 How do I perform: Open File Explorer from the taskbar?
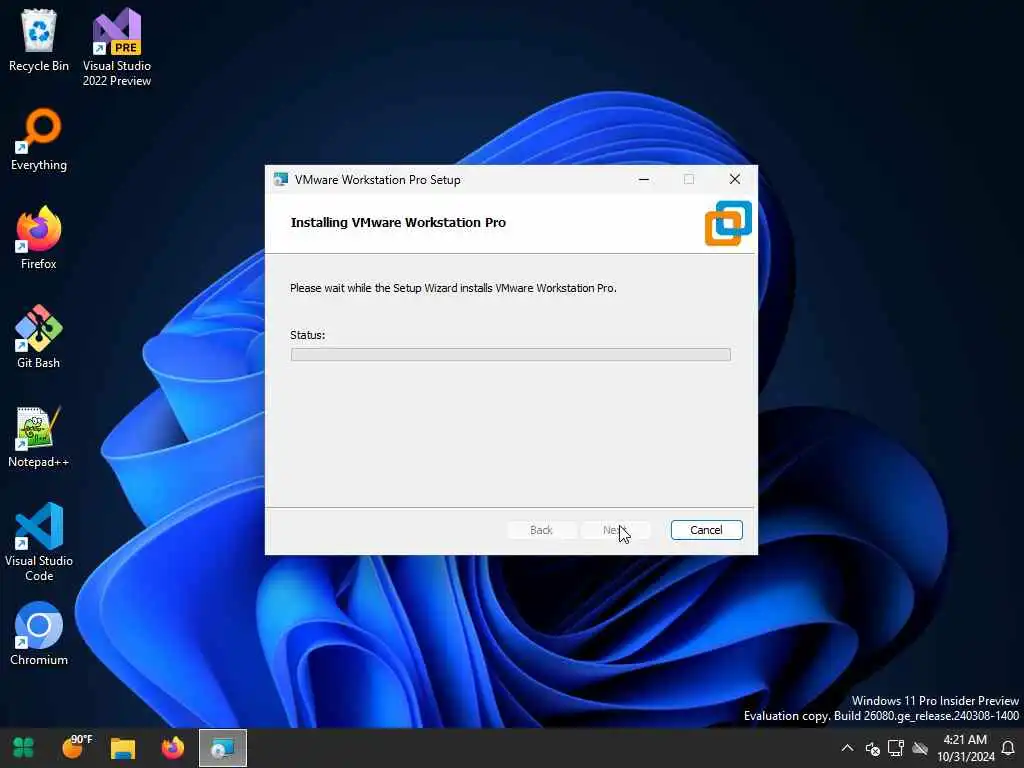tap(123, 748)
